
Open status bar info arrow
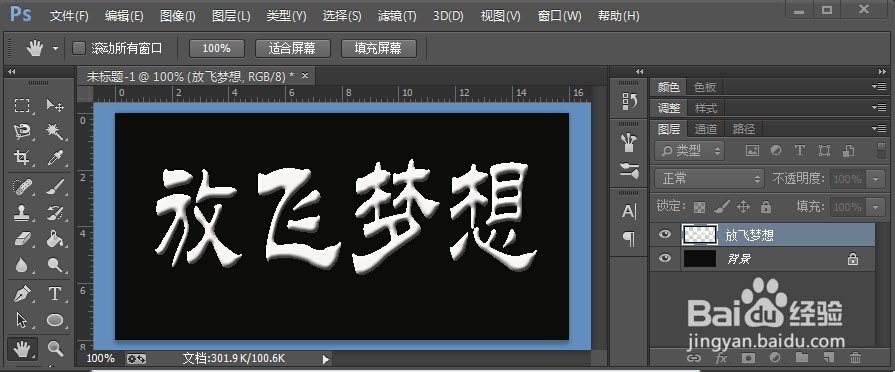pos(326,359)
